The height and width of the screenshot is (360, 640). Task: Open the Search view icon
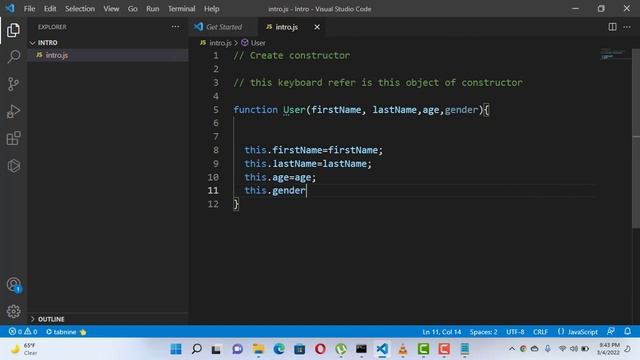tap(13, 57)
